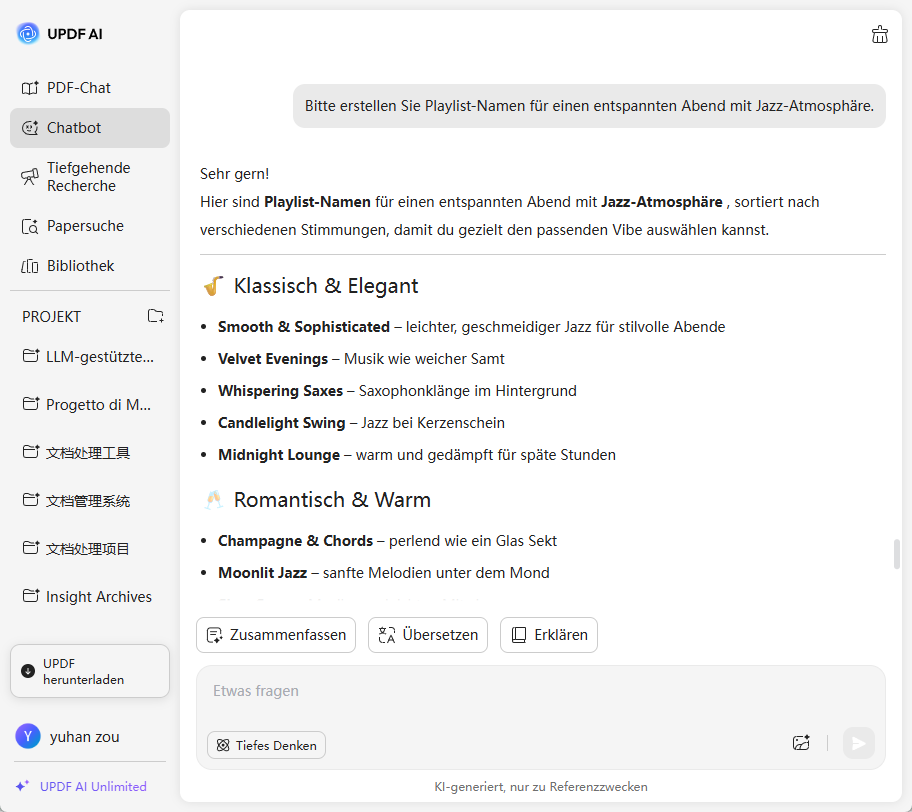Click the clear chat broom icon
Viewport: 912px width, 812px height.
click(880, 34)
